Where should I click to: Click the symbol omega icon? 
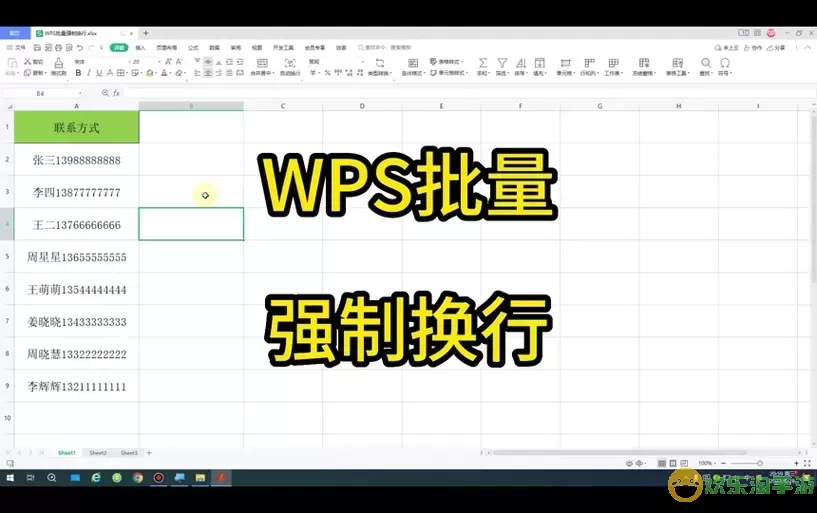725,63
